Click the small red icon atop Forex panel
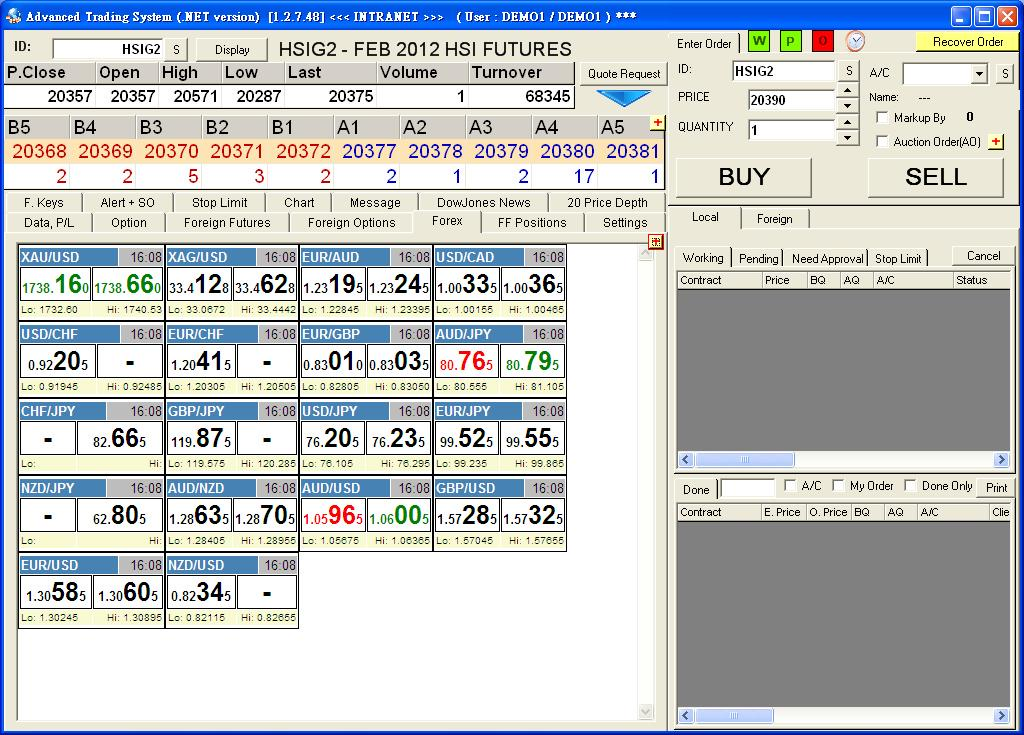Screen dimensions: 1024x735 pos(655,241)
